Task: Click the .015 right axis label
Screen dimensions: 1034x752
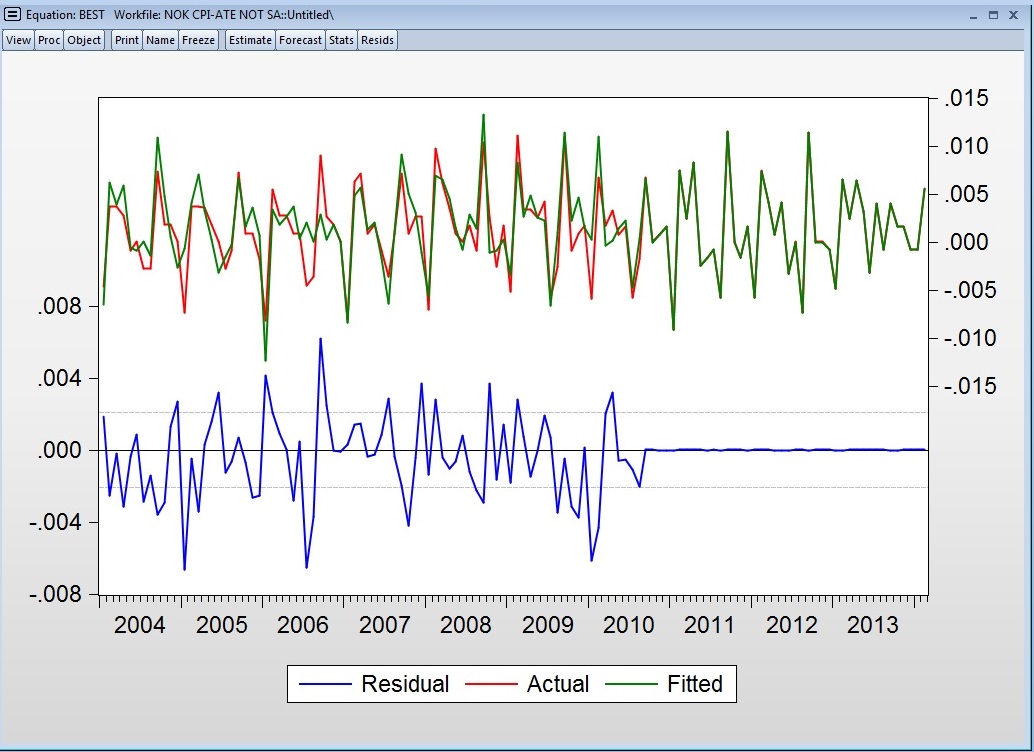Action: point(967,98)
